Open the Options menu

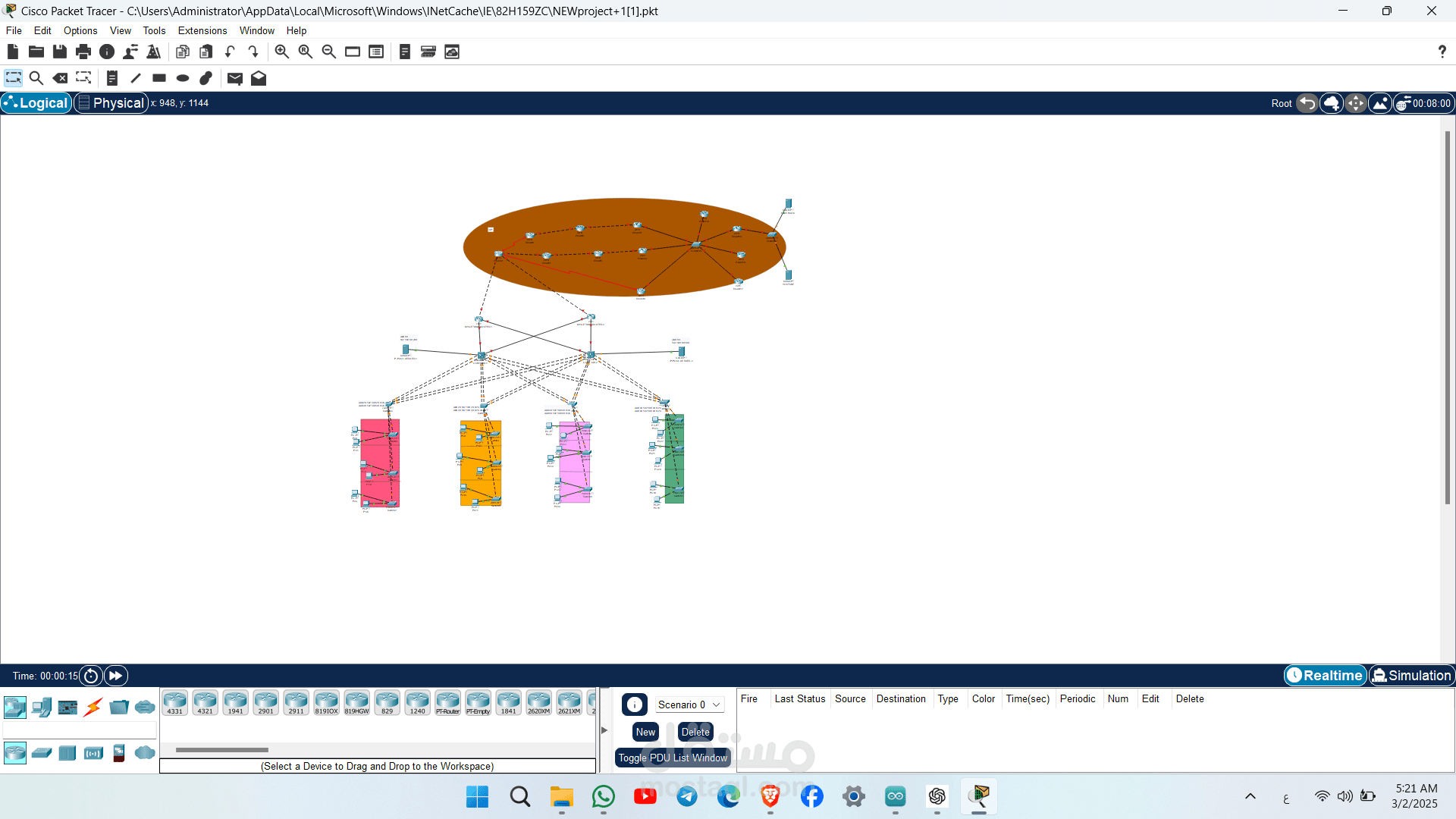point(80,30)
